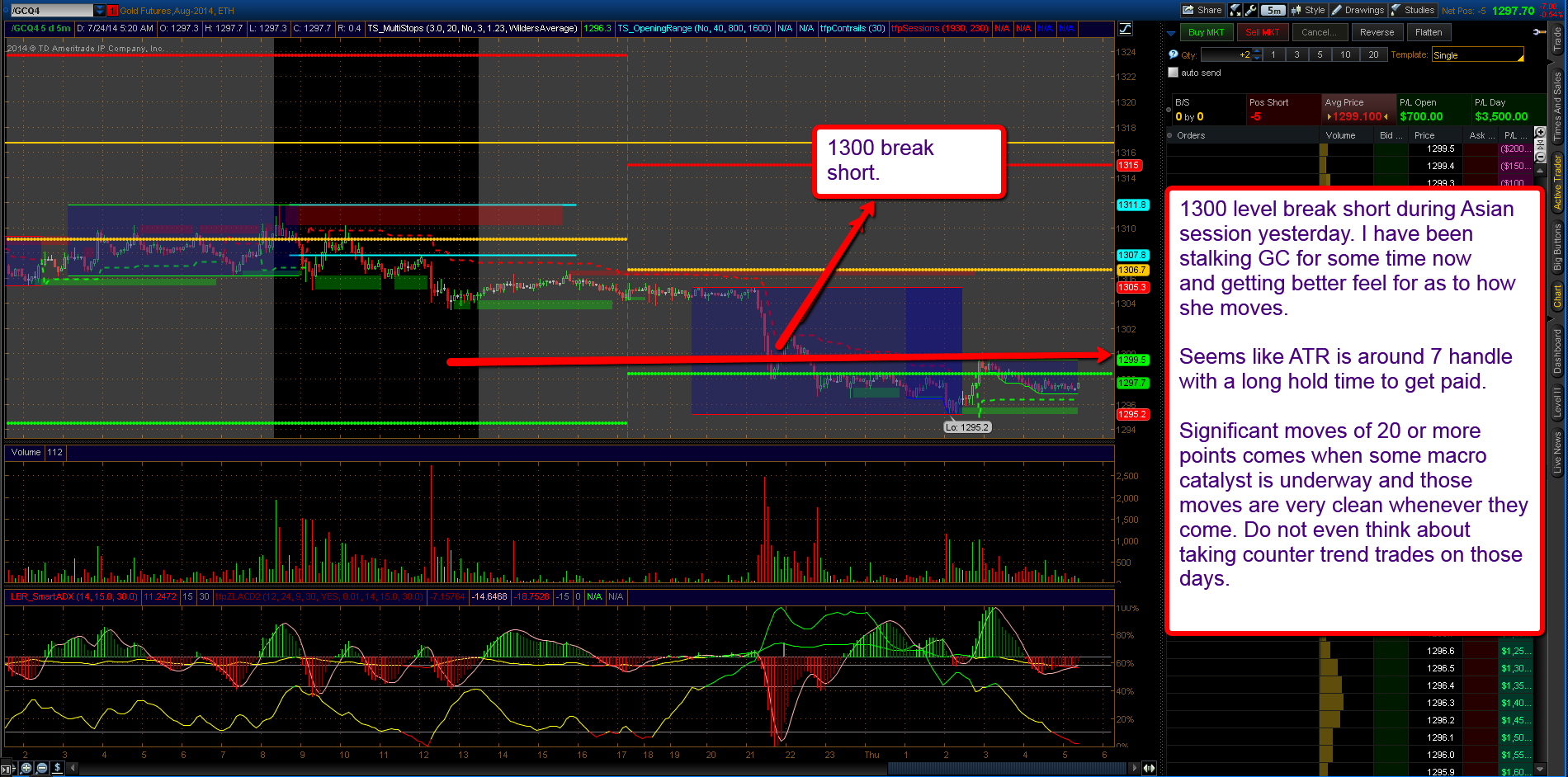The height and width of the screenshot is (777, 1568).
Task: Switch to the Chart side tab
Action: 1557,296
